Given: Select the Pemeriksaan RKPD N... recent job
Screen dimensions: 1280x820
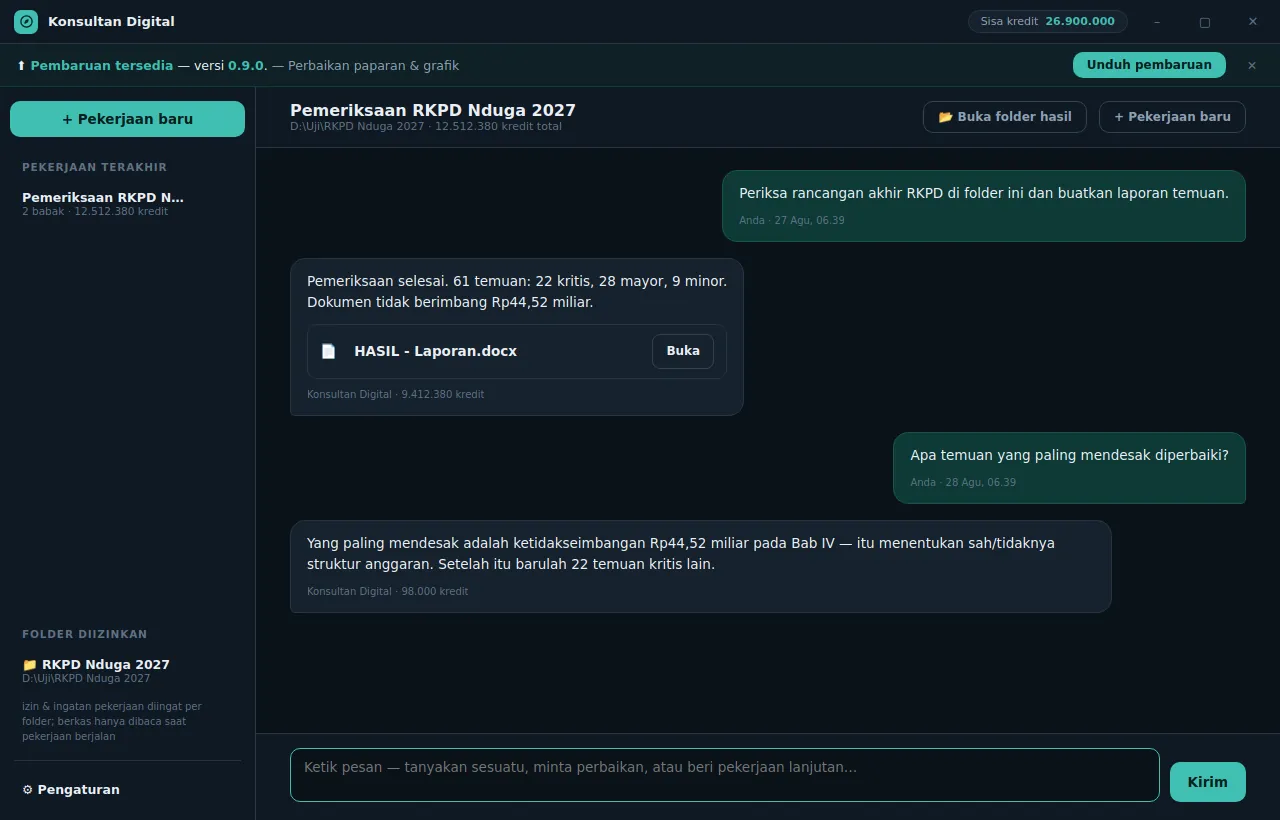Looking at the screenshot, I should click(x=127, y=204).
